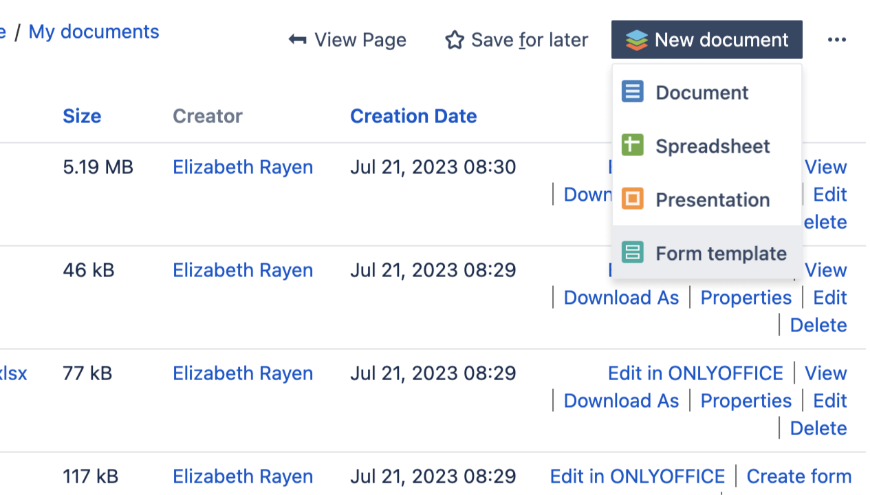Image resolution: width=870 pixels, height=495 pixels.
Task: Click the View Page arrow icon
Action: pos(297,40)
